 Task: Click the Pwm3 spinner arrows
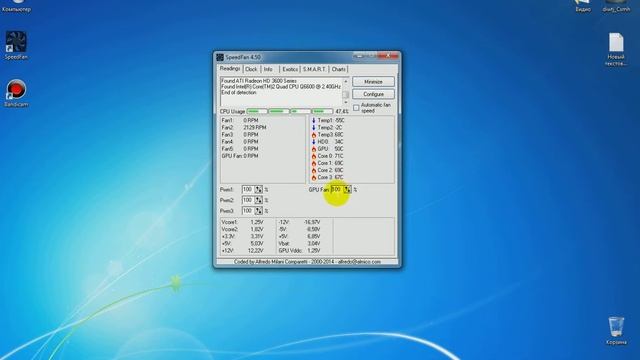pos(258,211)
